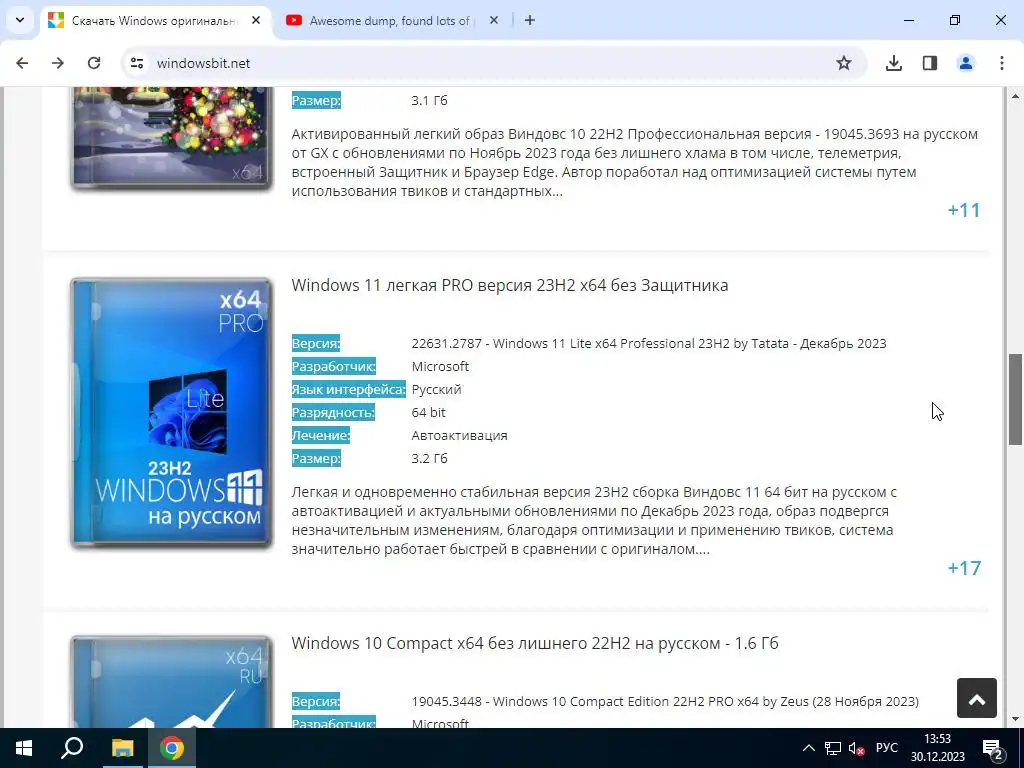
Task: Click the +17 rating counter
Action: [x=964, y=568]
